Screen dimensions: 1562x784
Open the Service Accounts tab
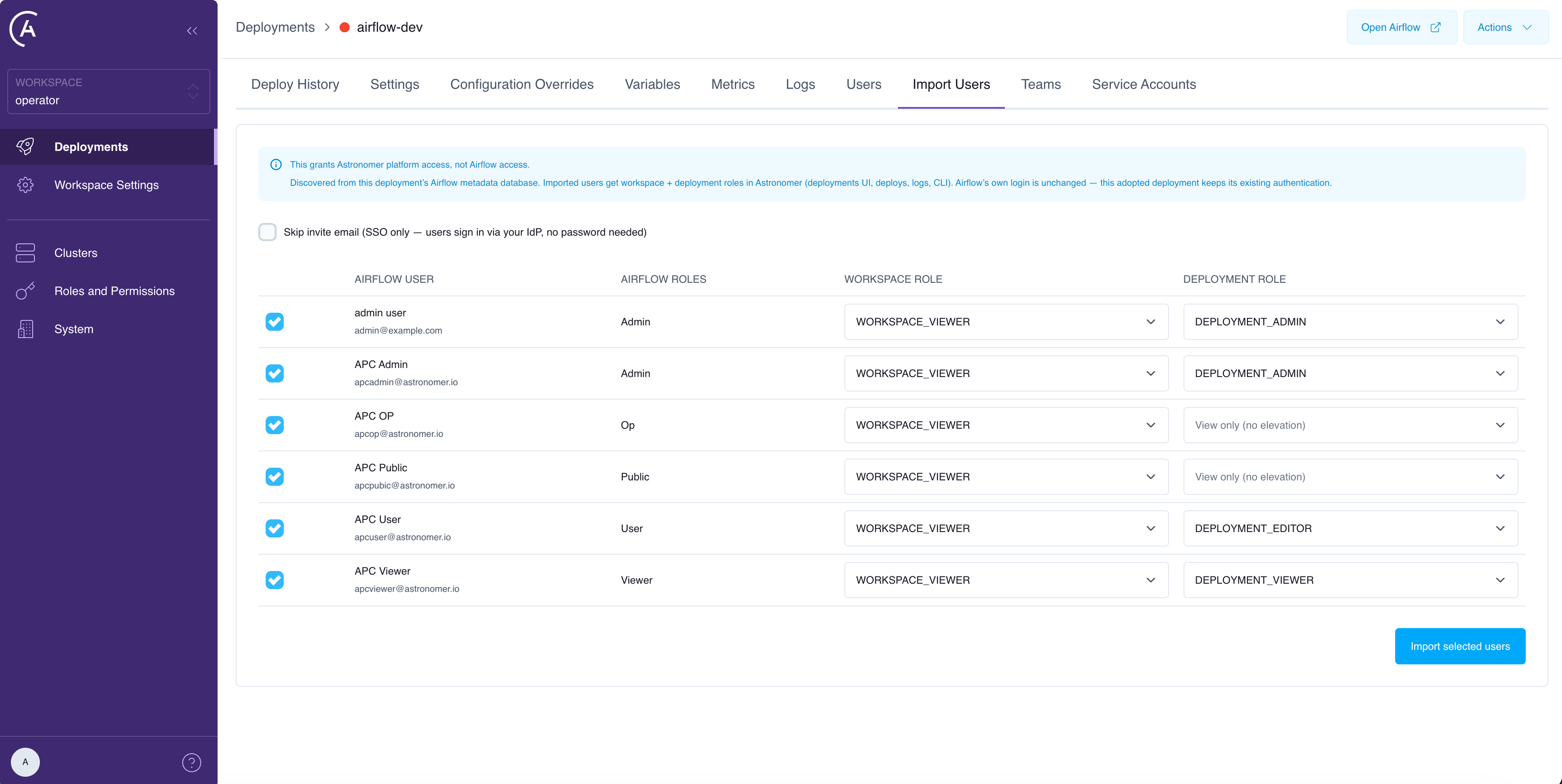[1144, 84]
